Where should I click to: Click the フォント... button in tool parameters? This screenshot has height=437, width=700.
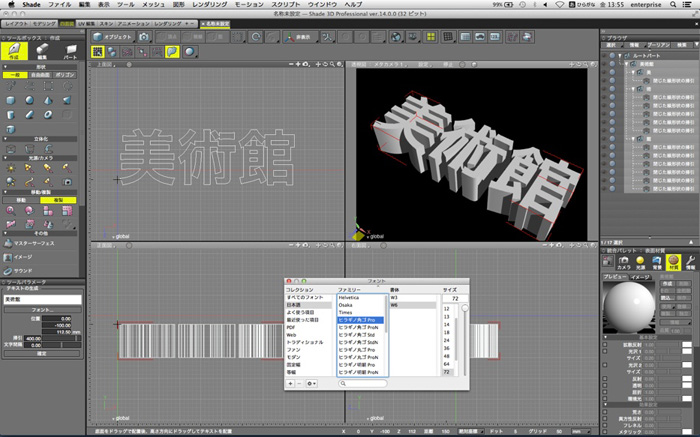[x=41, y=310]
